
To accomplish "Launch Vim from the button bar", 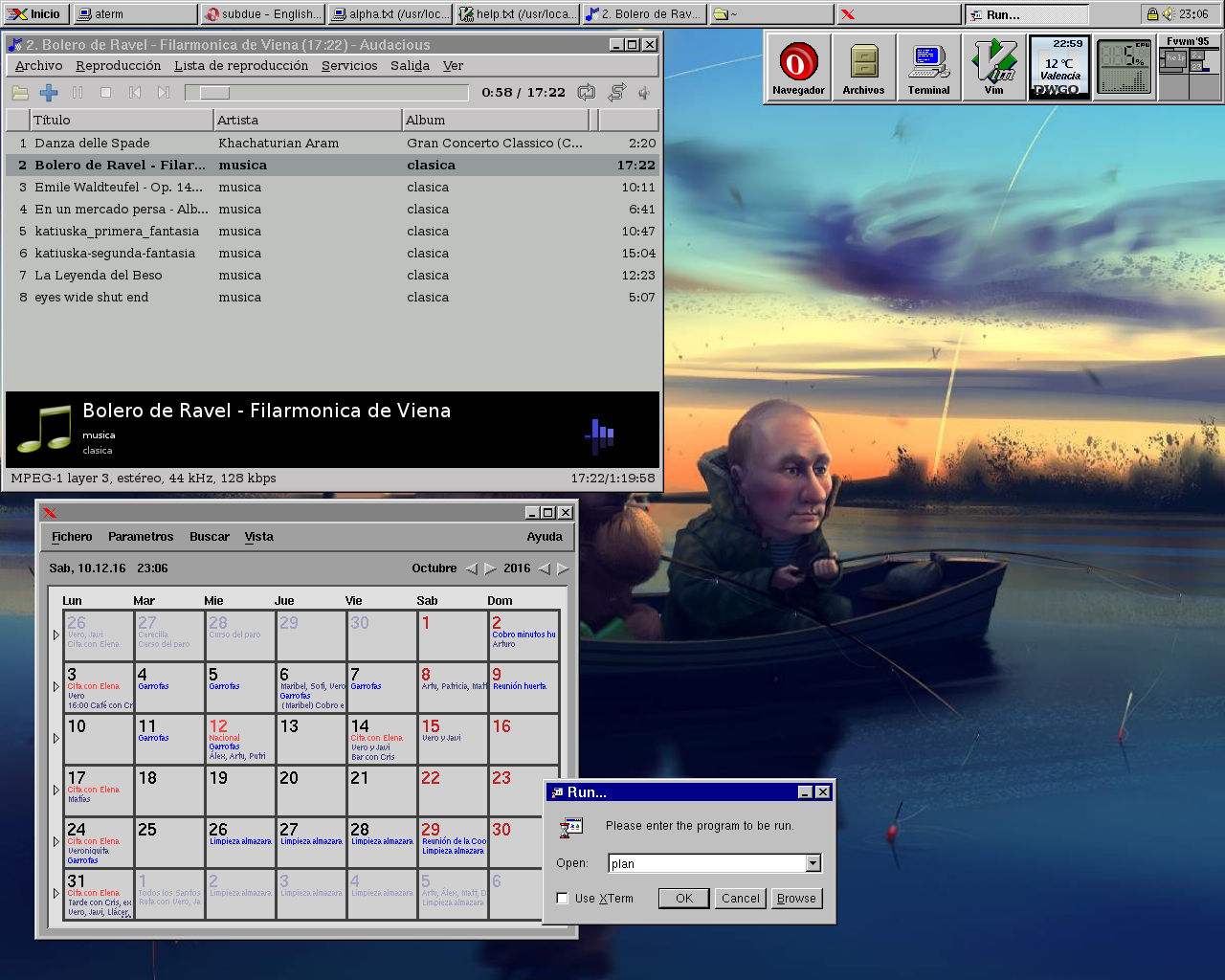I will tap(994, 68).
